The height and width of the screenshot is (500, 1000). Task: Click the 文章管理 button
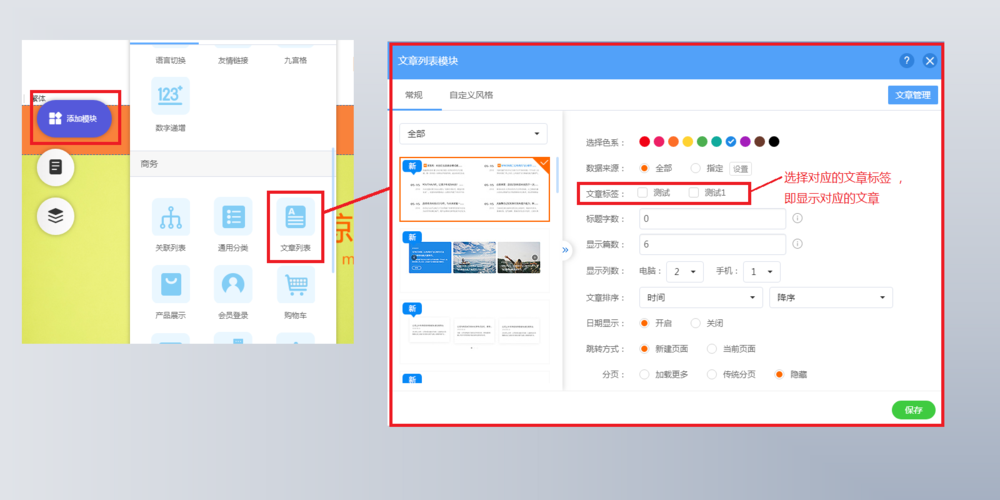click(x=912, y=95)
